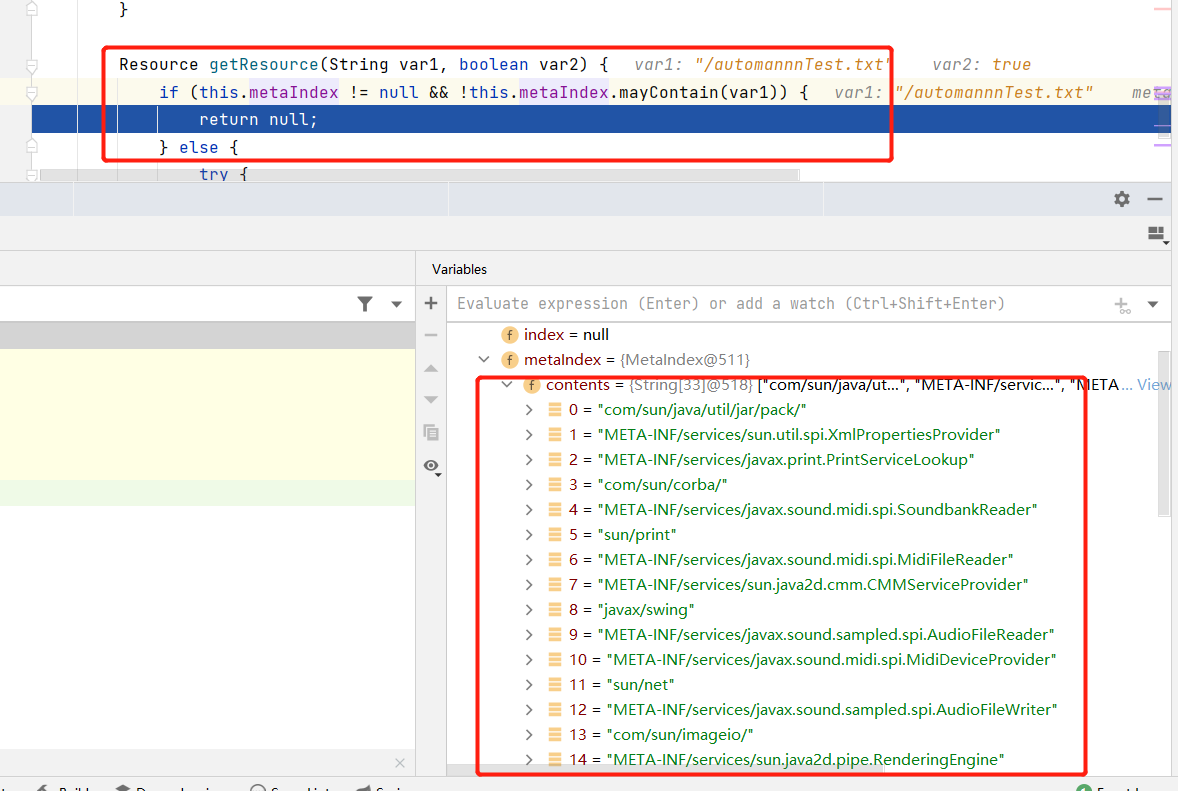Click the plus New Watch icon
The height and width of the screenshot is (791, 1178).
[x=431, y=303]
